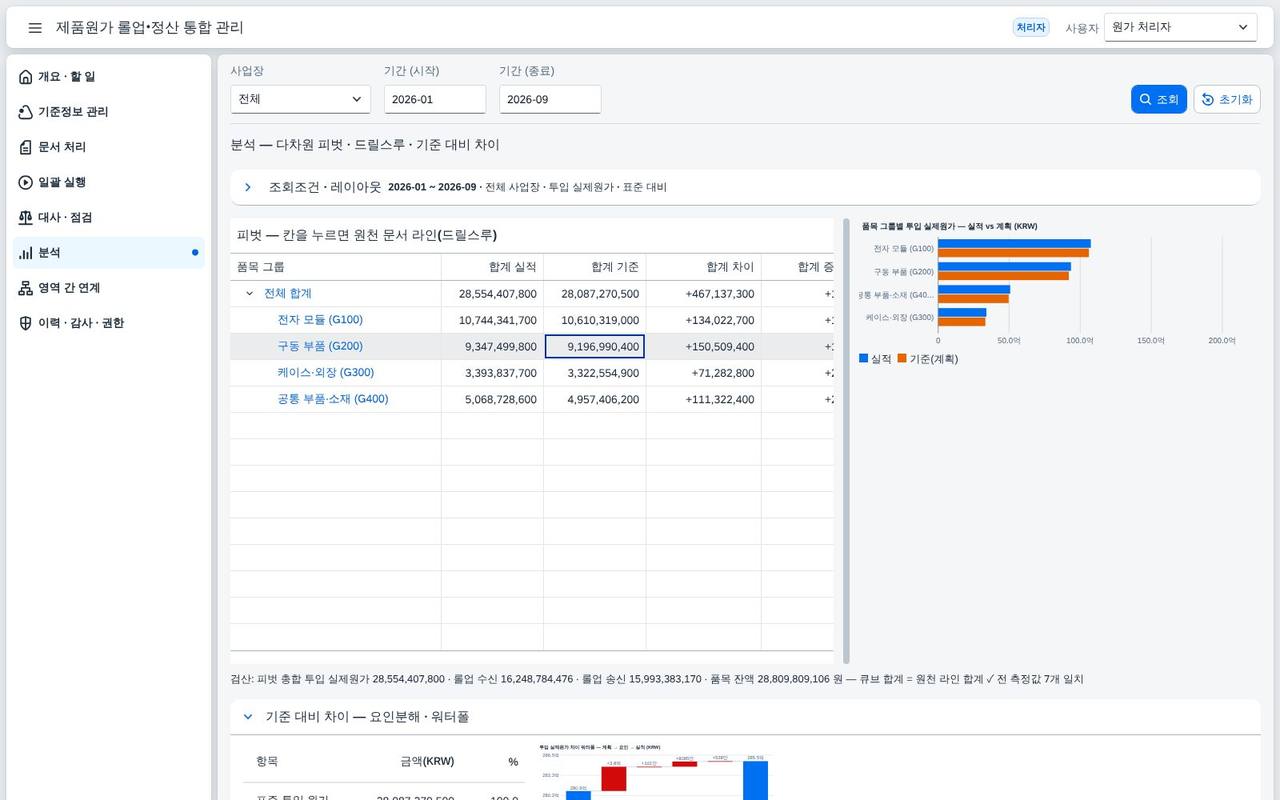Click the 합계 기준 column header

595,267
